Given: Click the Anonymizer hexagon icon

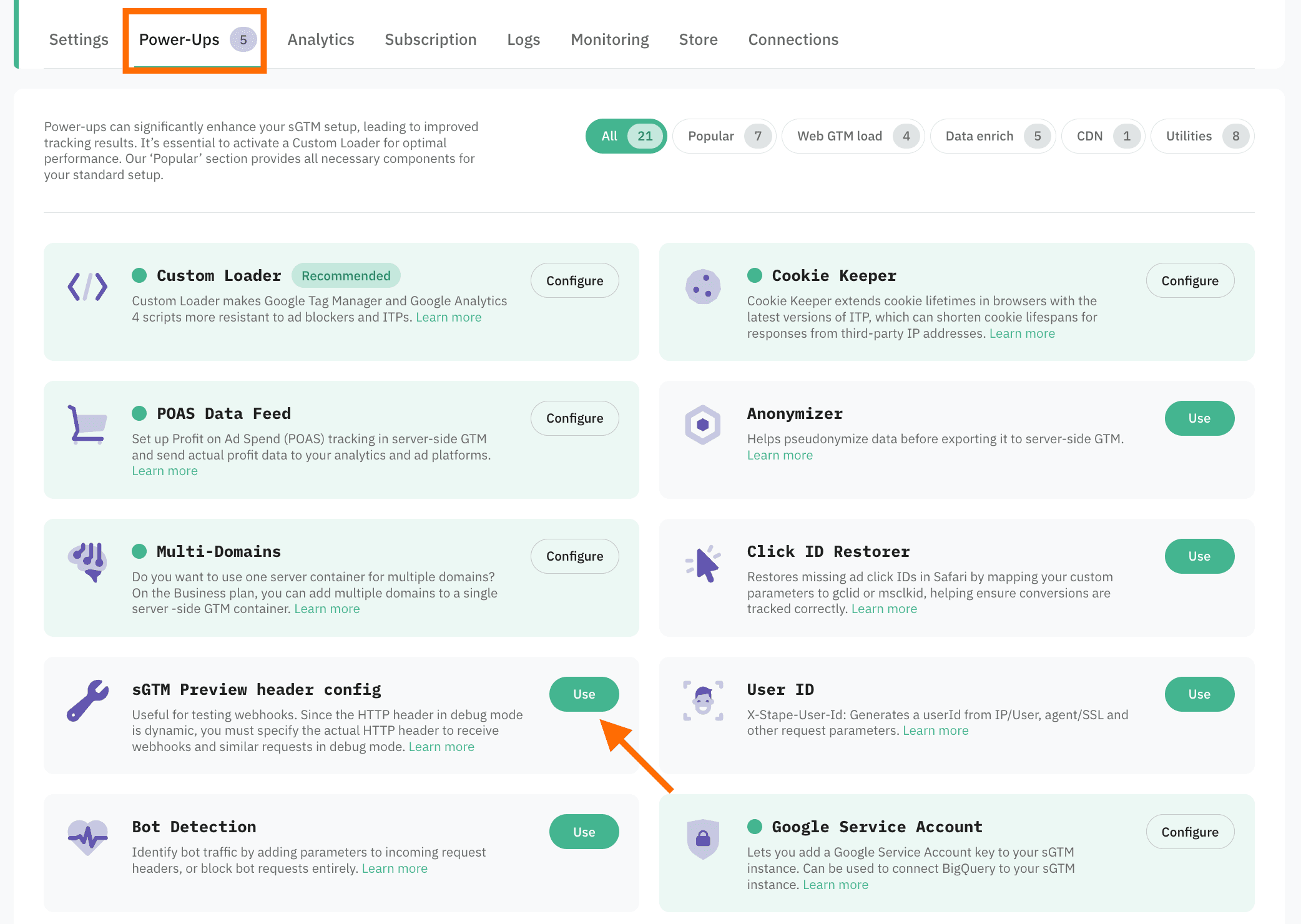Looking at the screenshot, I should tap(703, 425).
